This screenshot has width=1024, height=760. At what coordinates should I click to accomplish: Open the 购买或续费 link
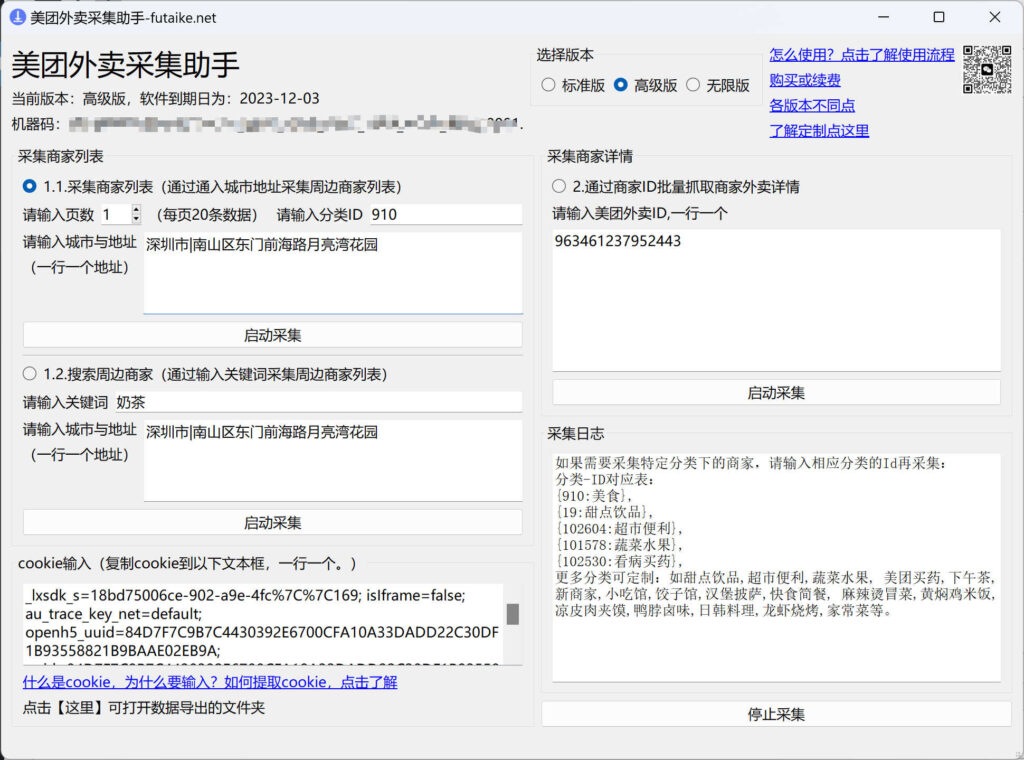click(805, 80)
